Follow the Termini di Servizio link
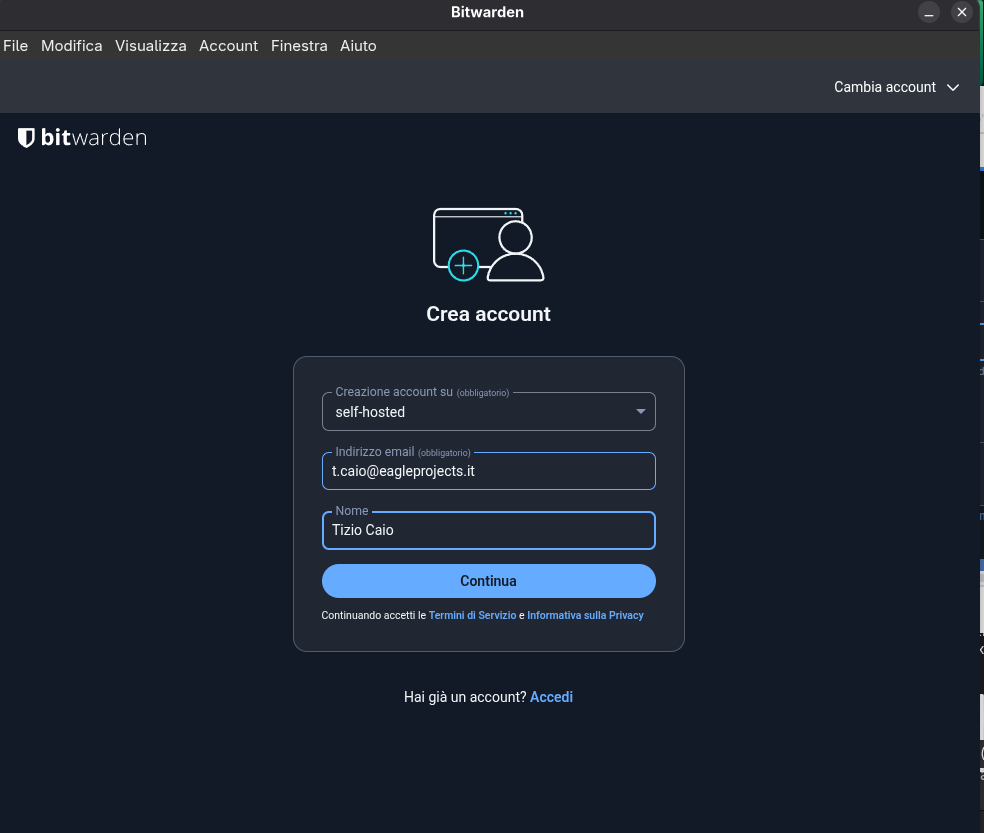Image resolution: width=984 pixels, height=833 pixels. click(x=472, y=616)
